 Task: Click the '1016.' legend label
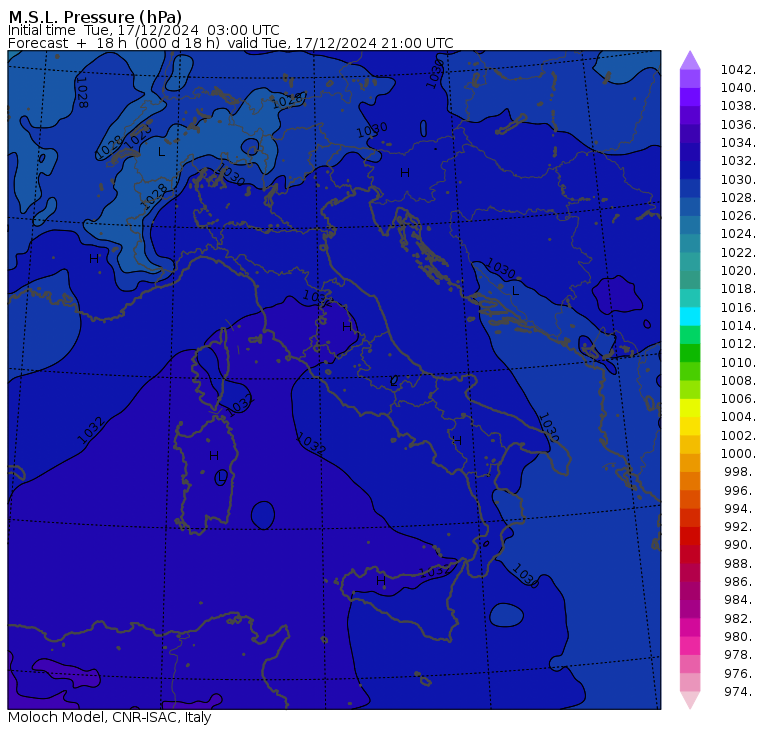(738, 307)
